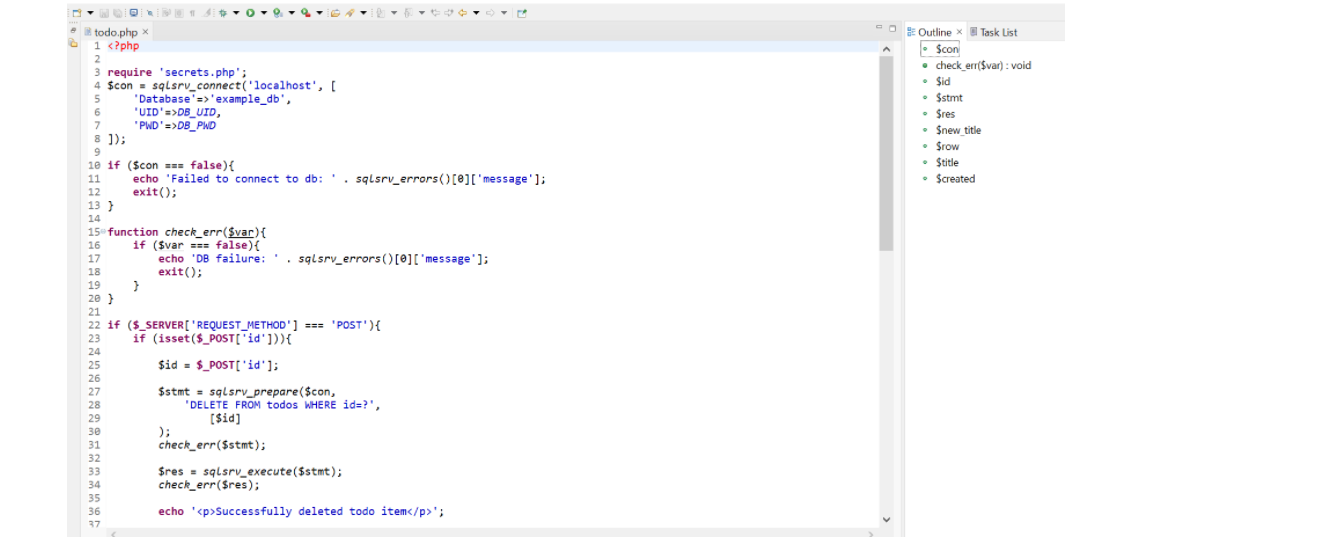Open the New wizard dropdown arrow
Image resolution: width=1323 pixels, height=545 pixels.
coord(91,13)
